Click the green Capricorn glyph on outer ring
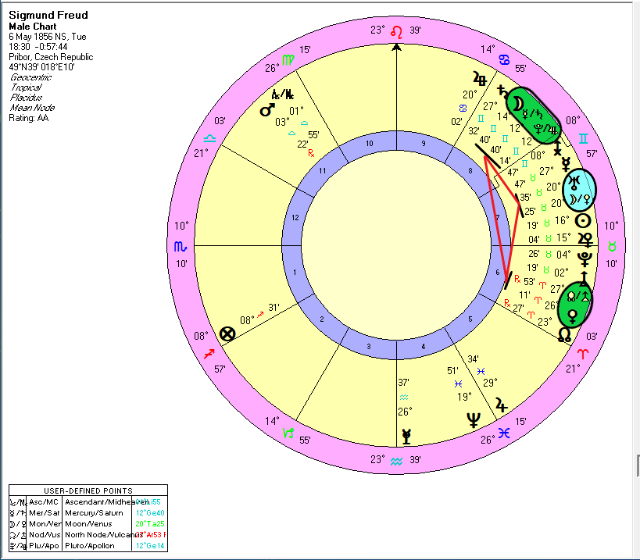The height and width of the screenshot is (560, 640). point(288,433)
